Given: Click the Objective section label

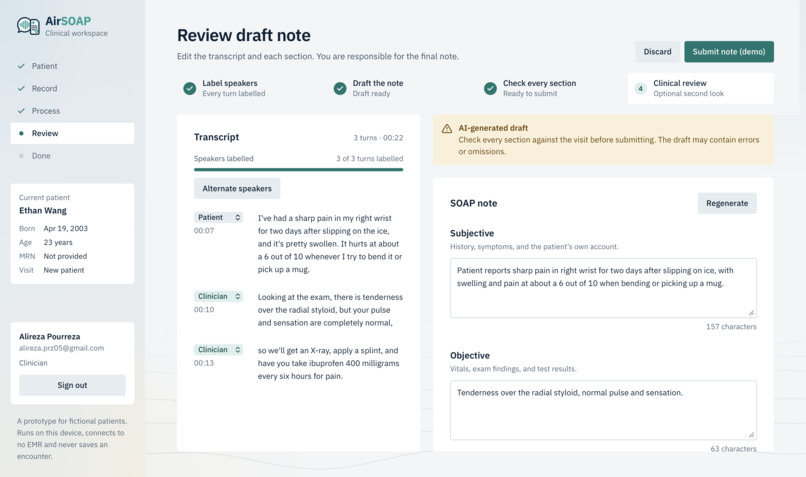Looking at the screenshot, I should point(470,355).
